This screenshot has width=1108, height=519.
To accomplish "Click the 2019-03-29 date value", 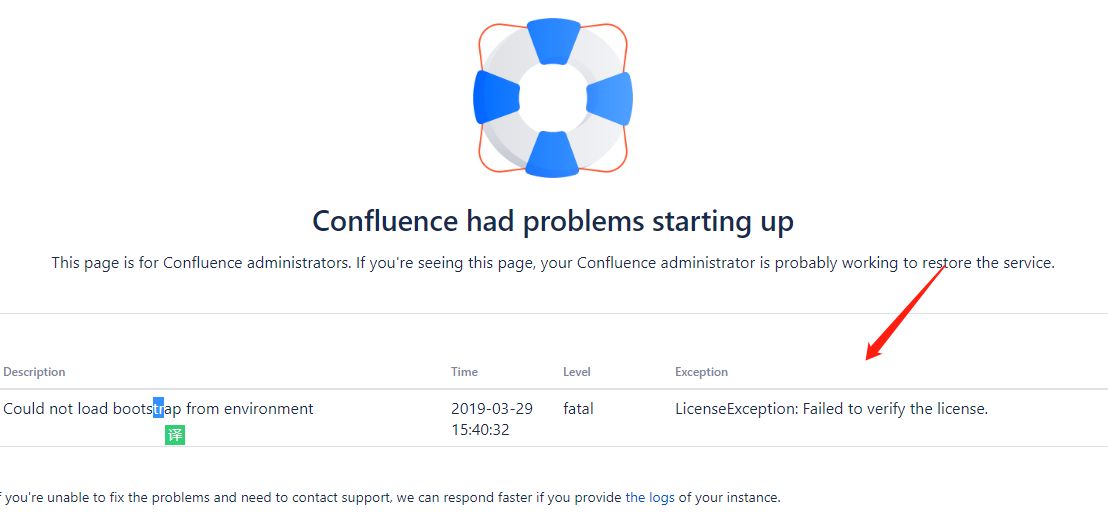I will (492, 409).
